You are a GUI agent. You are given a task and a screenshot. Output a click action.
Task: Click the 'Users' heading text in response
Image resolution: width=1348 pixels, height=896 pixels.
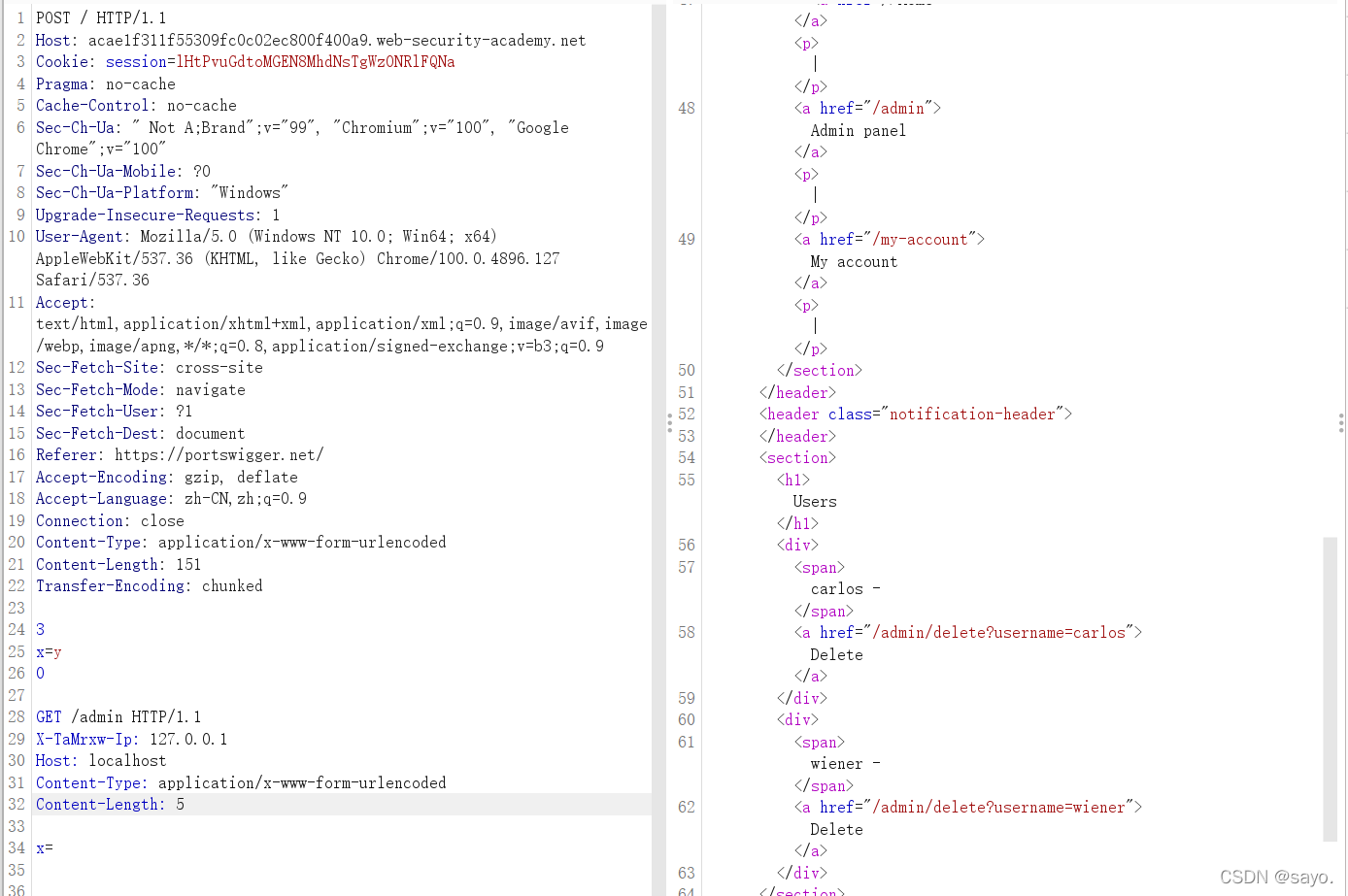[x=815, y=501]
